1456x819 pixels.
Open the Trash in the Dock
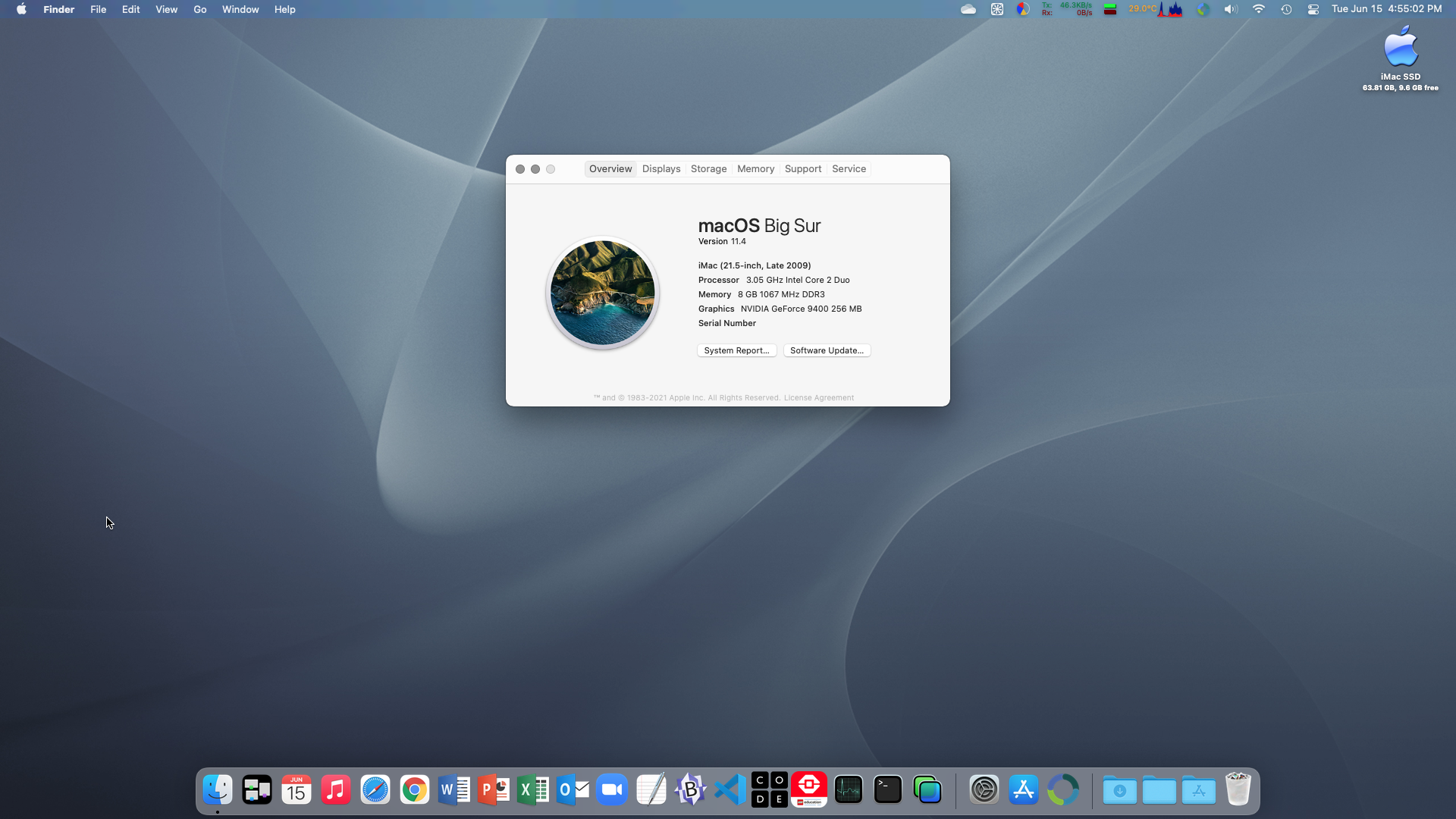tap(1238, 790)
